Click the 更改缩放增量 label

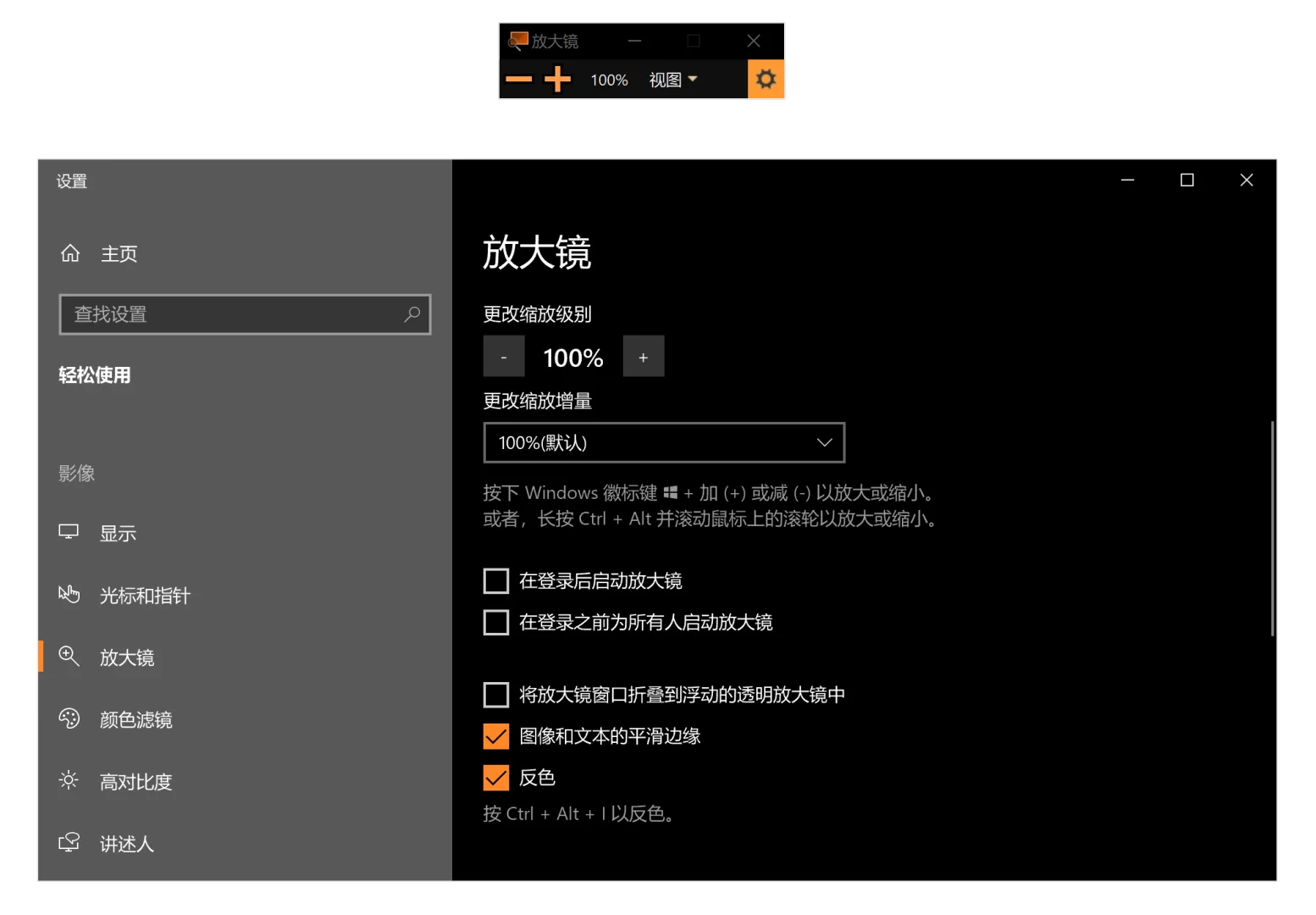537,401
